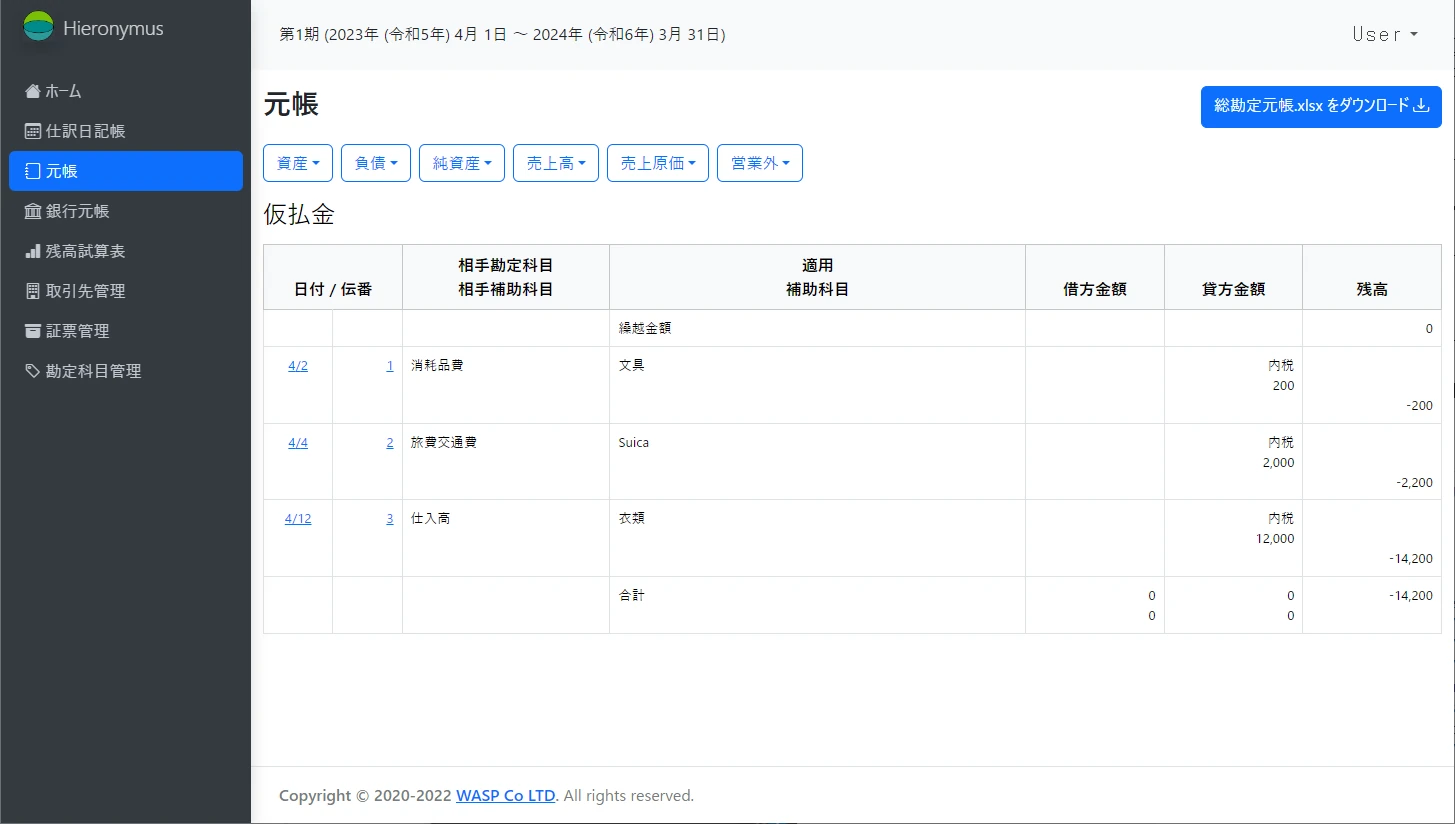Viewport: 1455px width, 824px height.
Task: Download 総勘定元帳.xlsx file
Action: click(x=1321, y=106)
